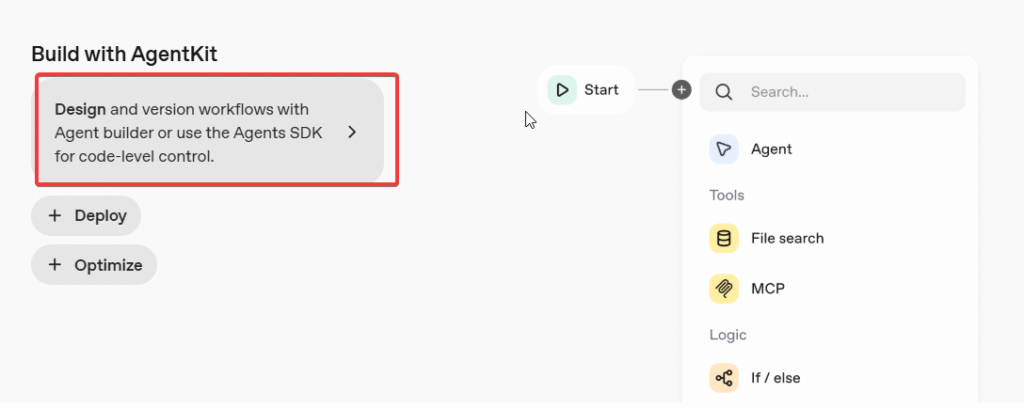Select the yellow File search database icon
Image resolution: width=1024 pixels, height=408 pixels.
point(723,239)
